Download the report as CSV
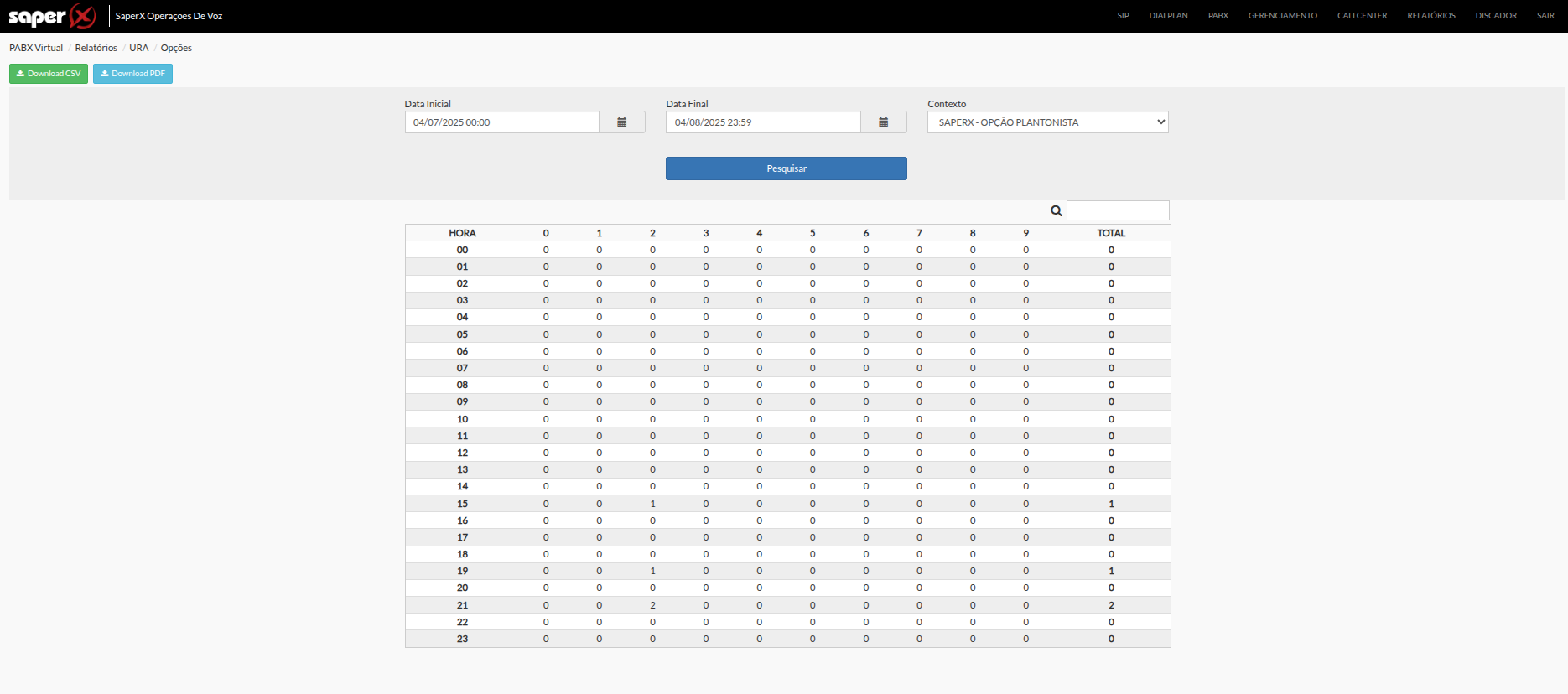 [49, 74]
